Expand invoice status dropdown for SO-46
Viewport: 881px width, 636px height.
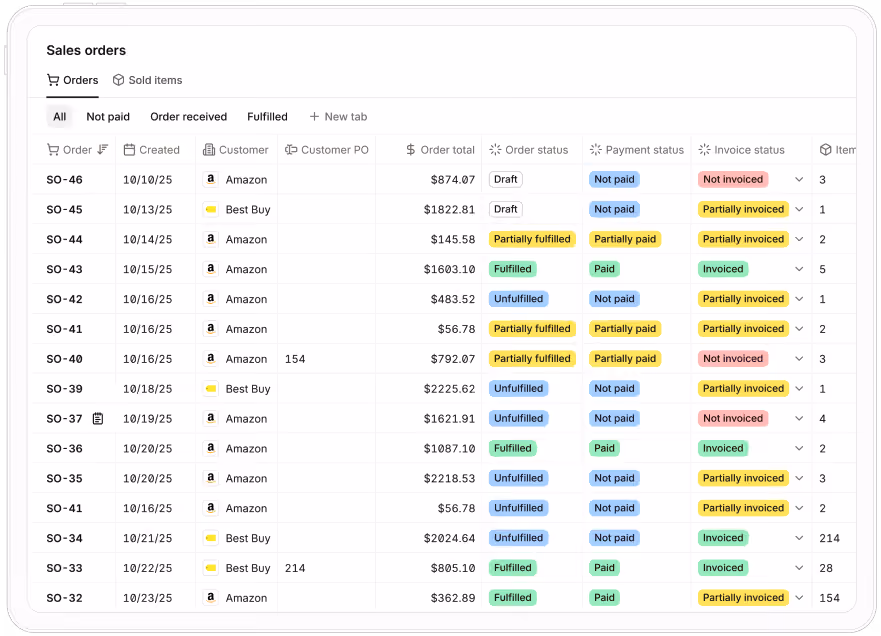tap(799, 179)
